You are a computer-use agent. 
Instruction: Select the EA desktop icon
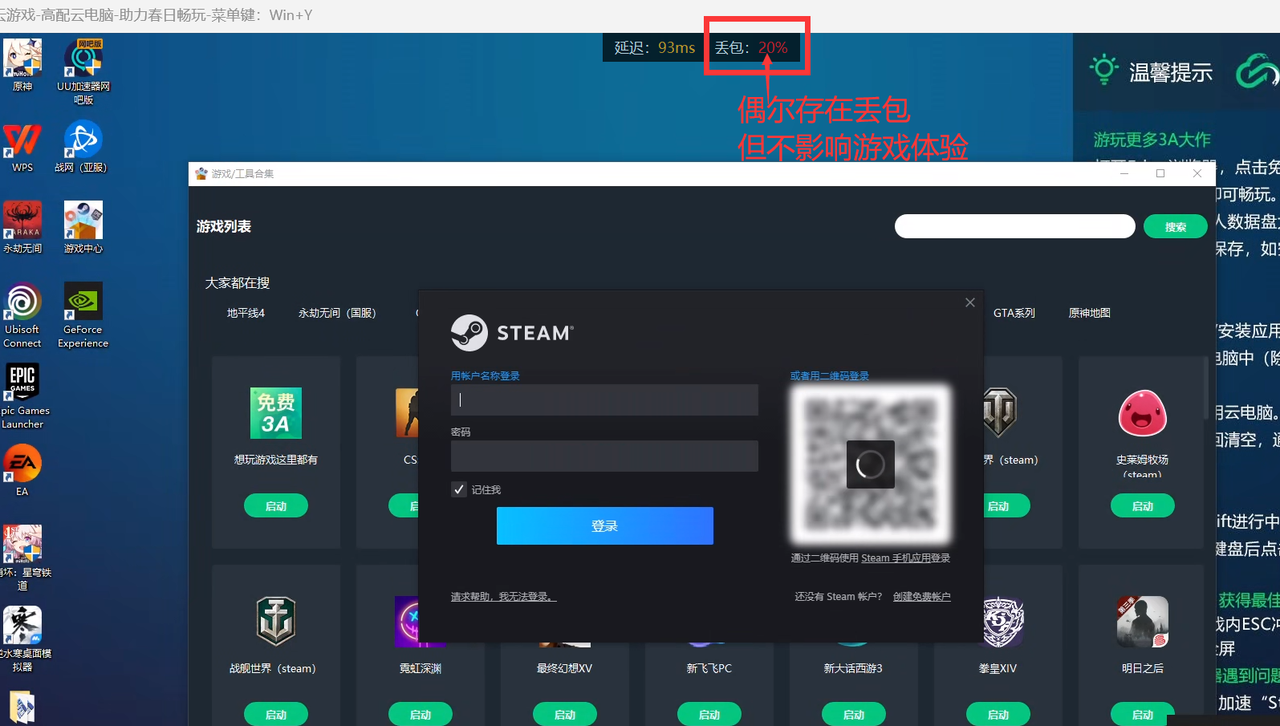(22, 470)
